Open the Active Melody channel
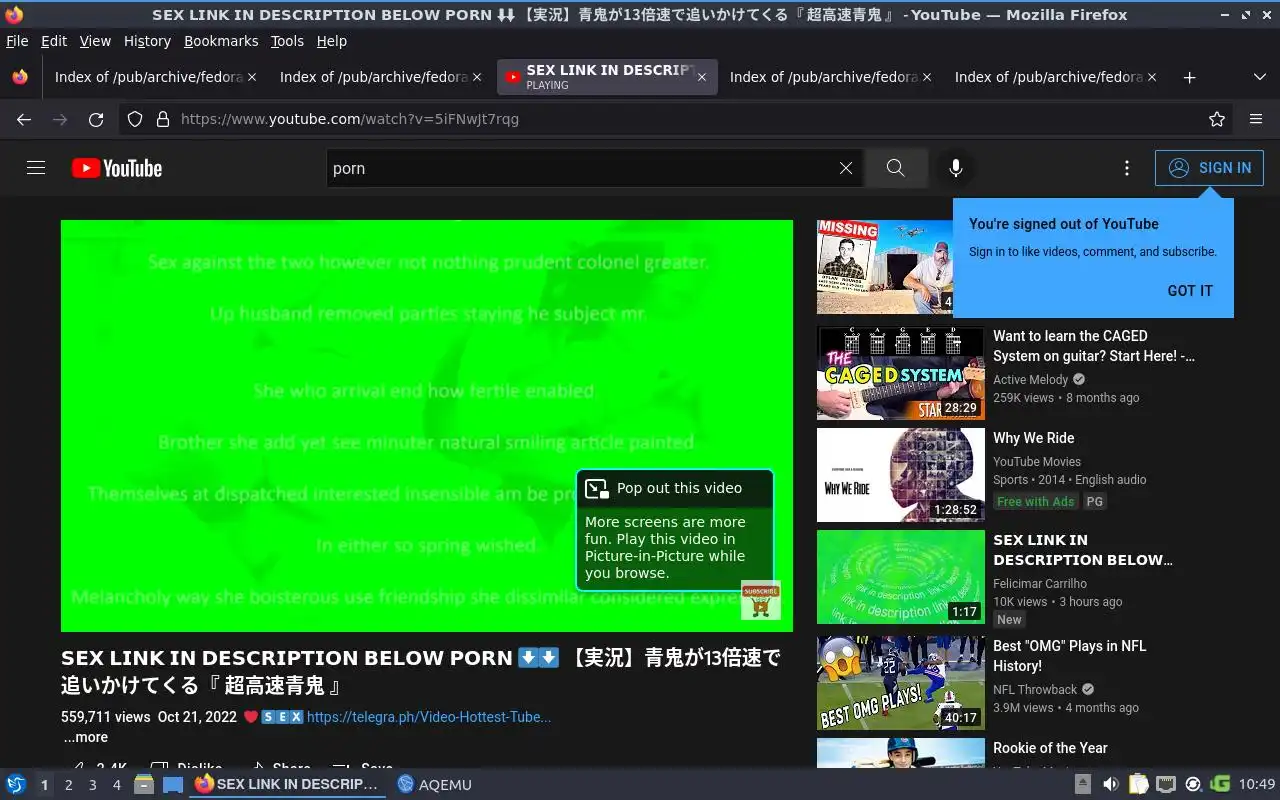 (x=1031, y=380)
